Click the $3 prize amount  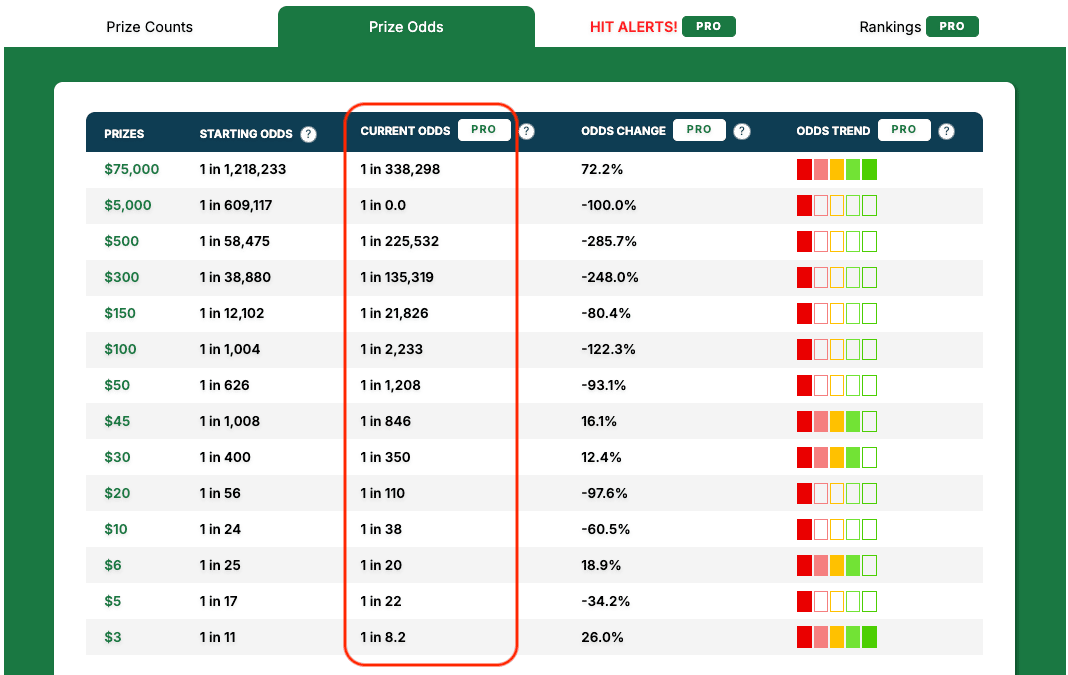click(x=112, y=637)
